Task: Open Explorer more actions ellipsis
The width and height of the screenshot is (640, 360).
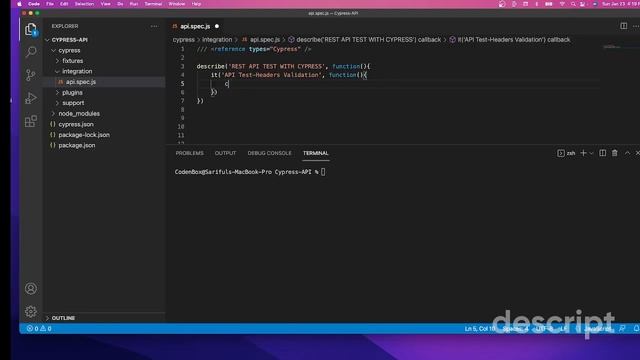Action: click(154, 26)
